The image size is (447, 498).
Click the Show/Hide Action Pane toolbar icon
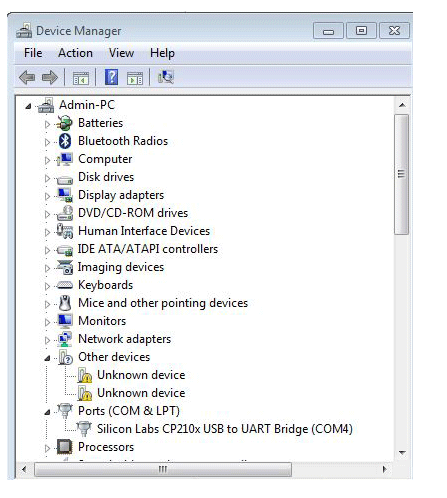135,78
